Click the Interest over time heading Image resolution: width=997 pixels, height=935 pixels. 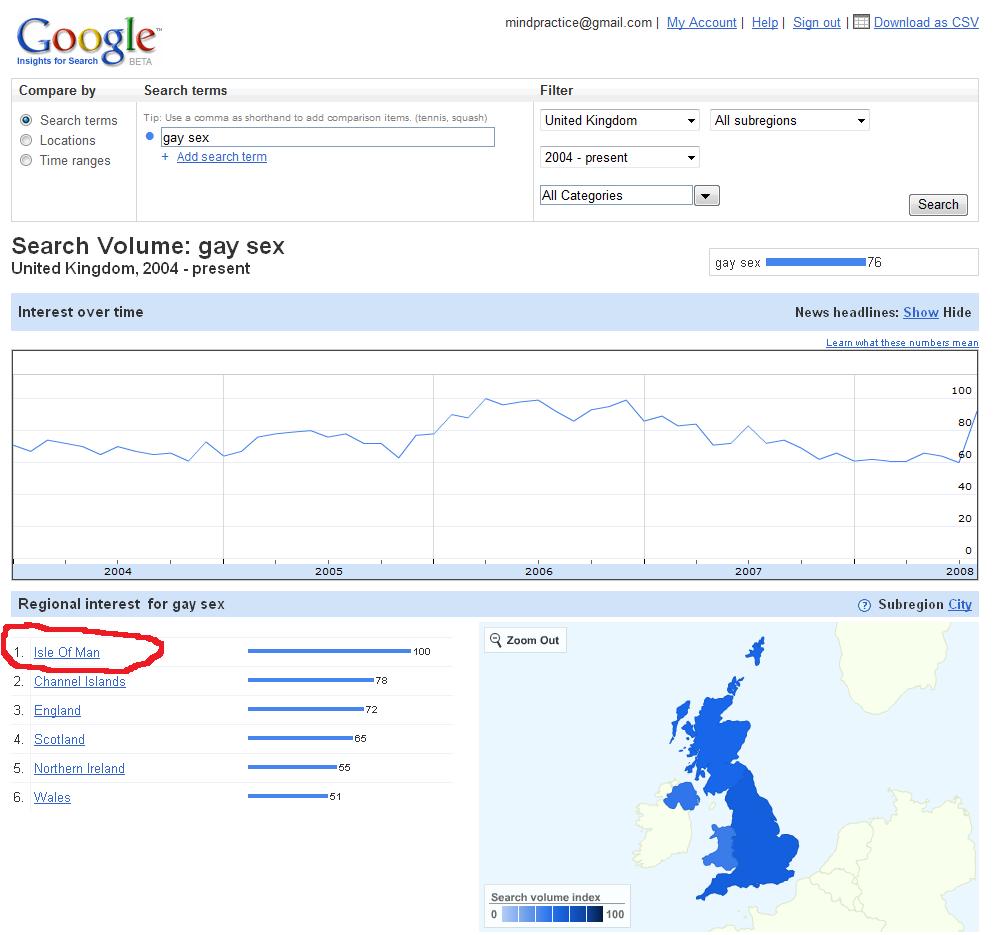click(x=81, y=312)
